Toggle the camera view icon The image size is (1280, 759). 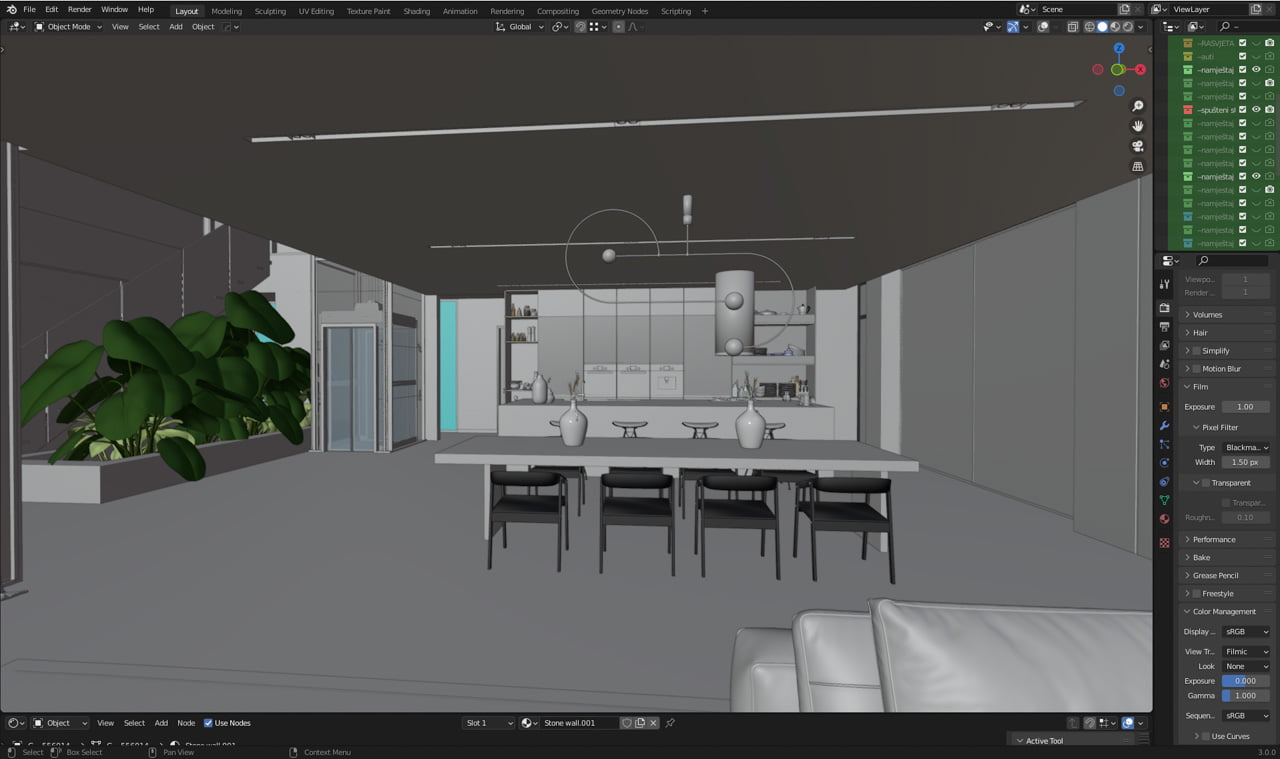click(1138, 146)
